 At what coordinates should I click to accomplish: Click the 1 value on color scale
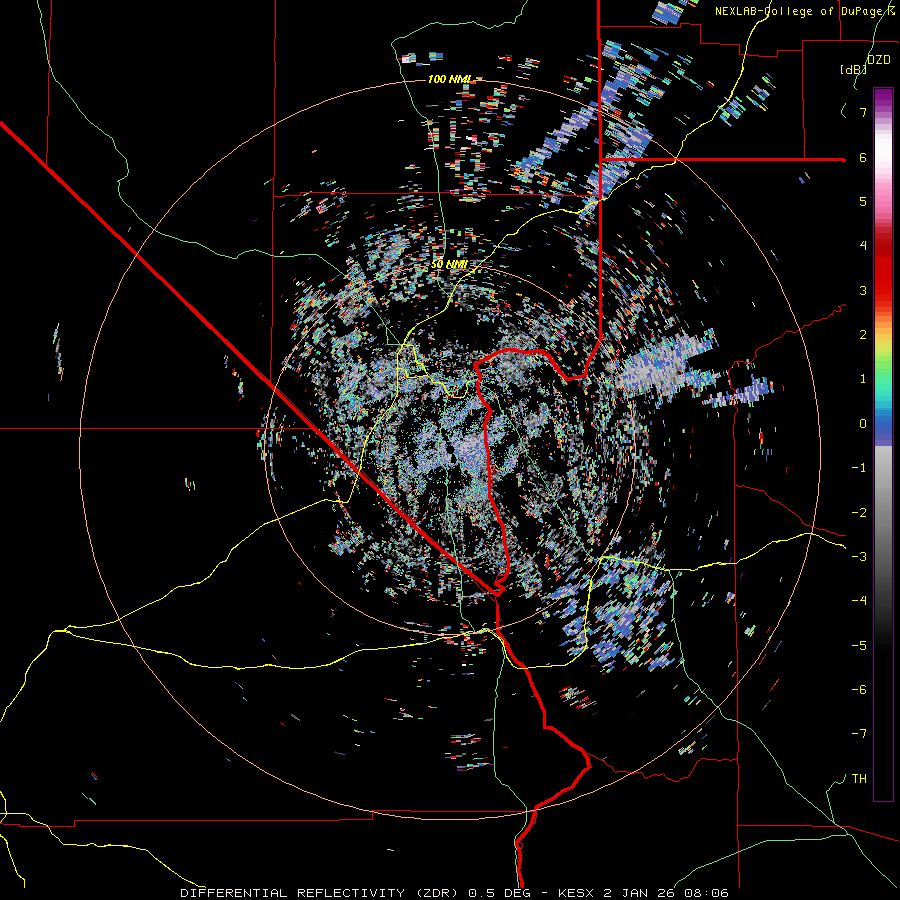pyautogui.click(x=863, y=379)
